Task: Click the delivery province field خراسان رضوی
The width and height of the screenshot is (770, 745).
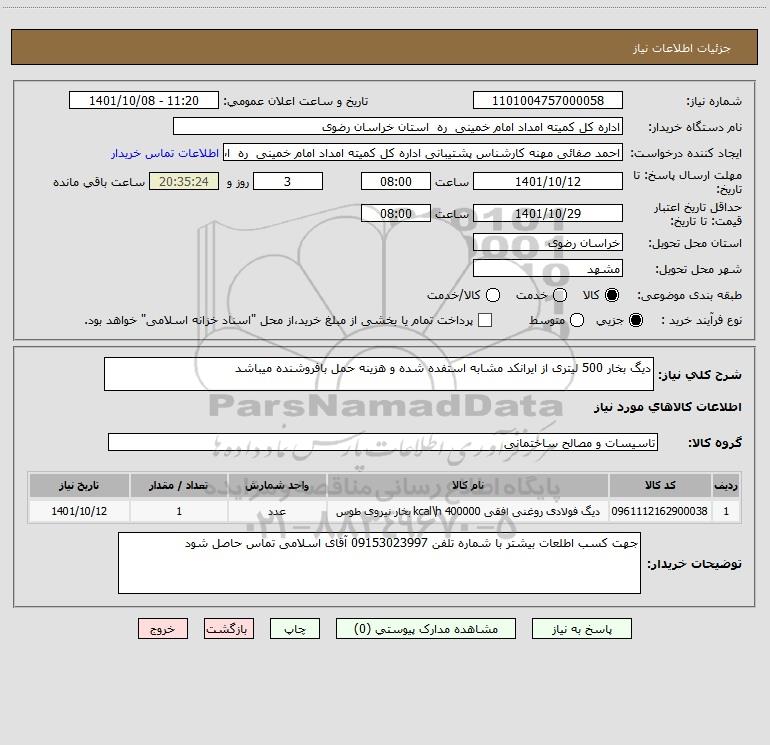Action: pos(548,243)
